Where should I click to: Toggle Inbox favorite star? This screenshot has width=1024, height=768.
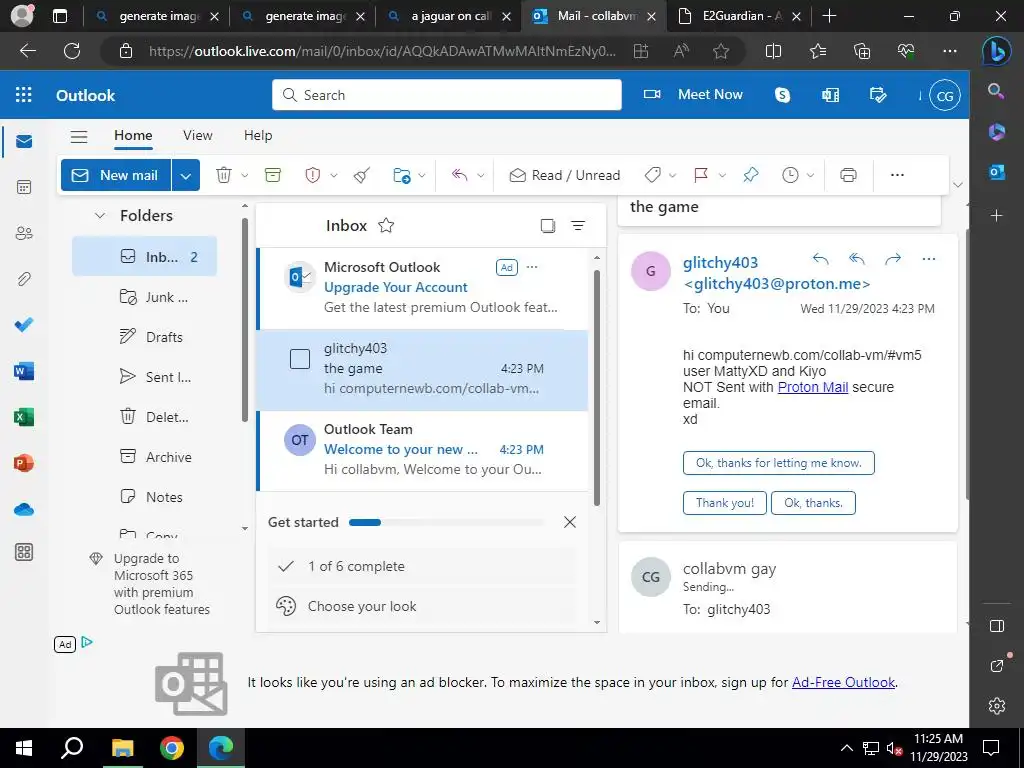tap(386, 225)
